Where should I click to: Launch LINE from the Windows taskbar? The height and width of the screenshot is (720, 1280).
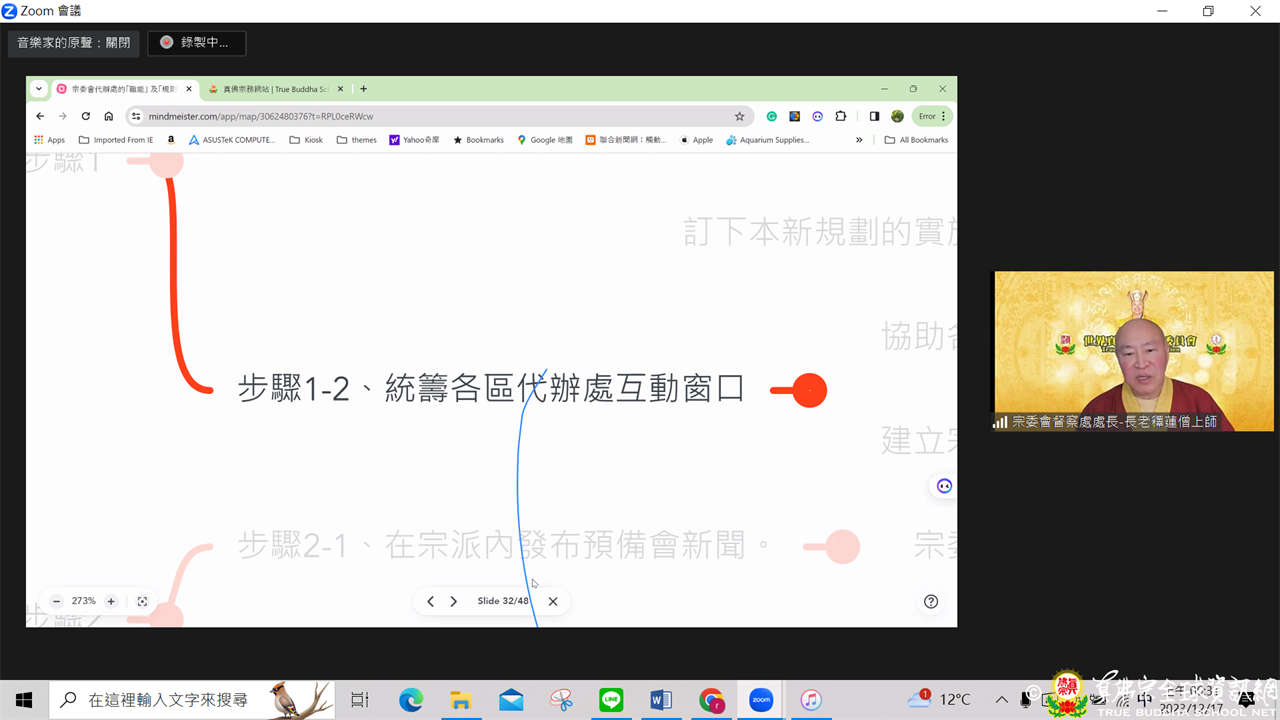point(611,700)
